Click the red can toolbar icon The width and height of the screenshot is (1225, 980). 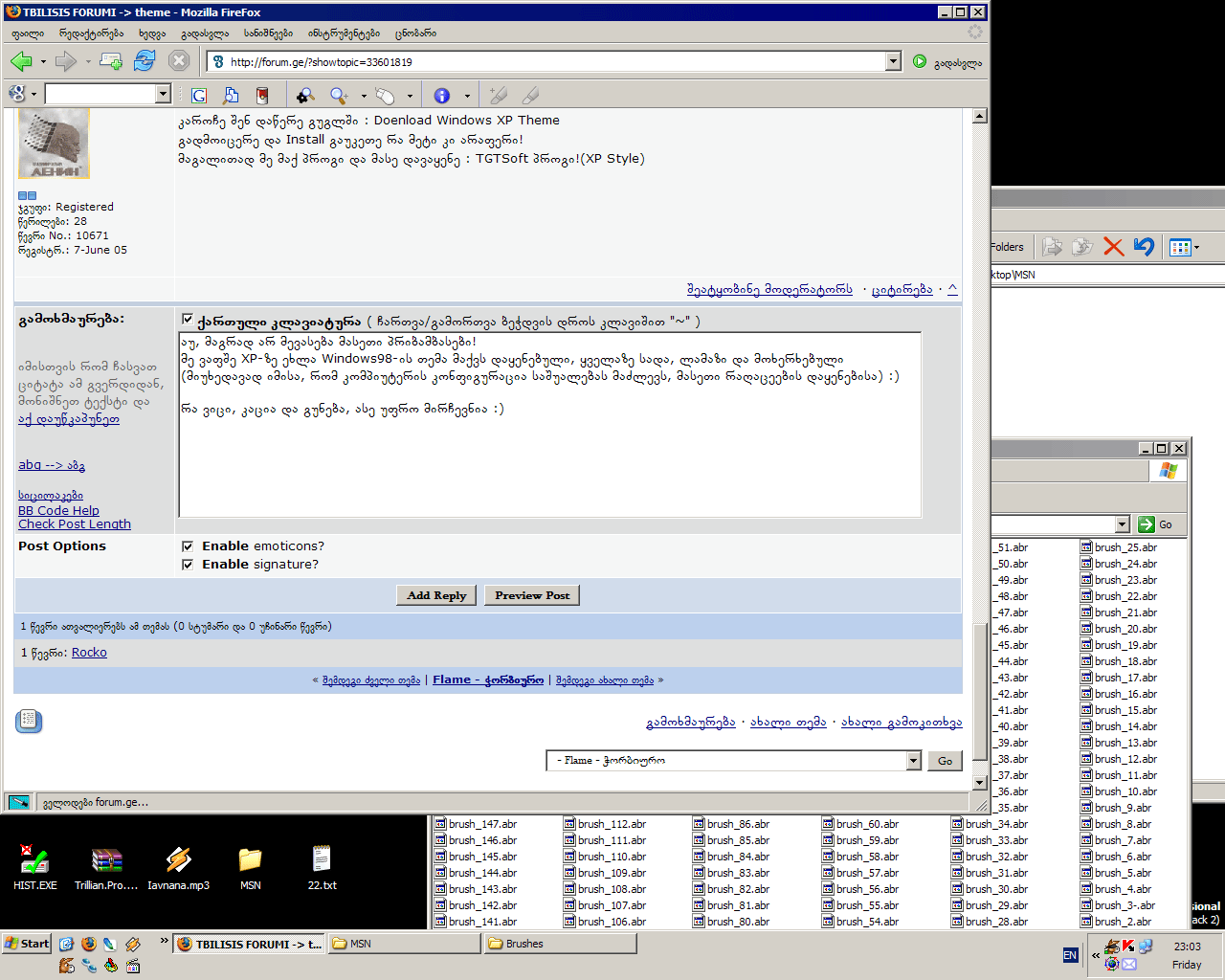[x=262, y=95]
